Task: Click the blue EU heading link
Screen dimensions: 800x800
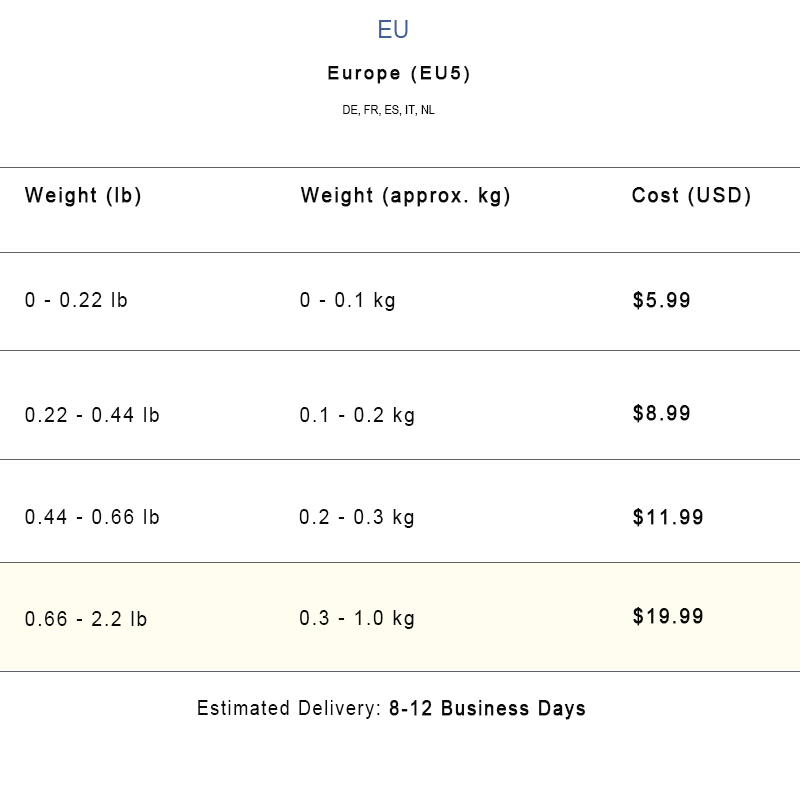Action: tap(393, 30)
